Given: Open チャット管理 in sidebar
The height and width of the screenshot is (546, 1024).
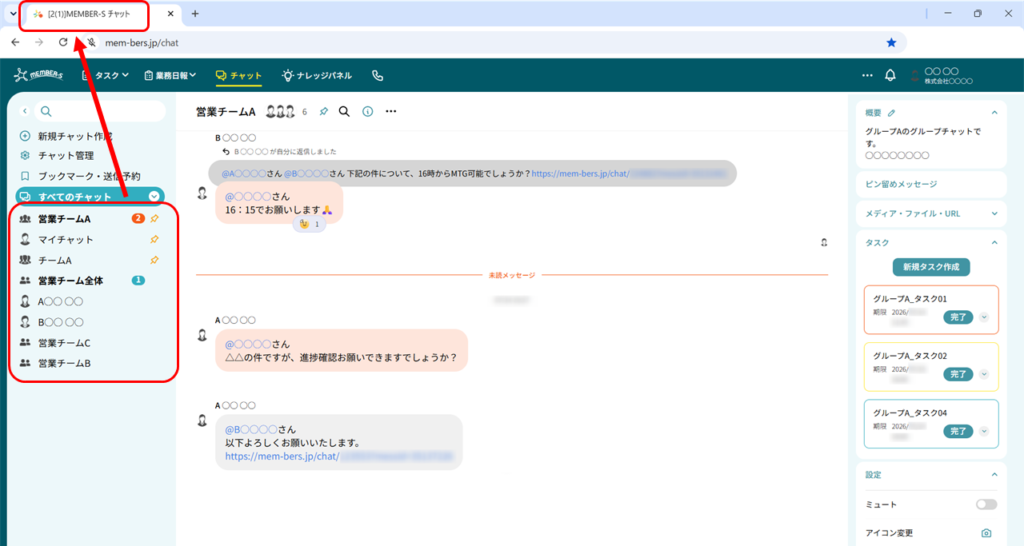Looking at the screenshot, I should tap(57, 155).
